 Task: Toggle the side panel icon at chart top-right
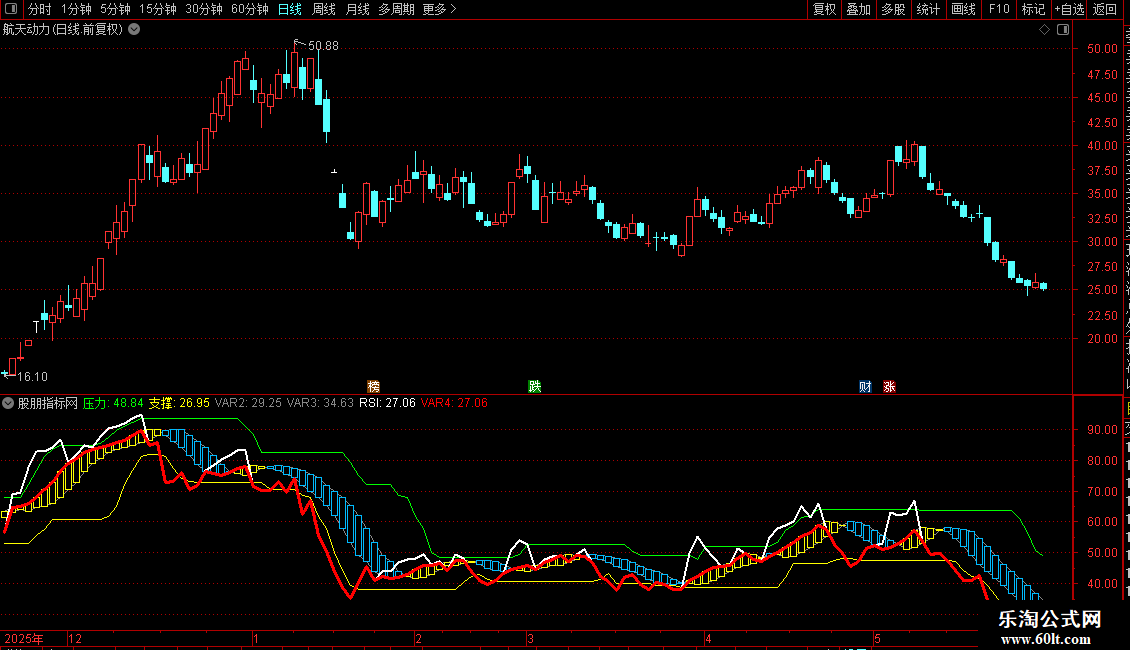(1063, 30)
